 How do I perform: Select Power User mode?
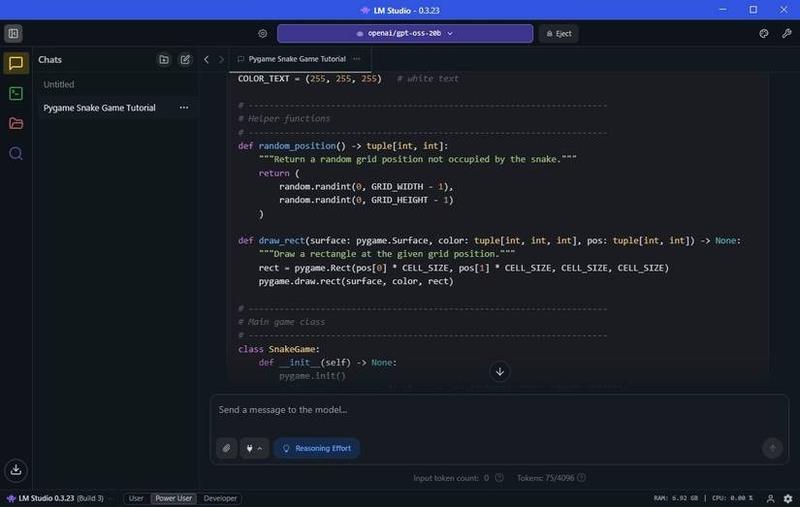click(173, 498)
